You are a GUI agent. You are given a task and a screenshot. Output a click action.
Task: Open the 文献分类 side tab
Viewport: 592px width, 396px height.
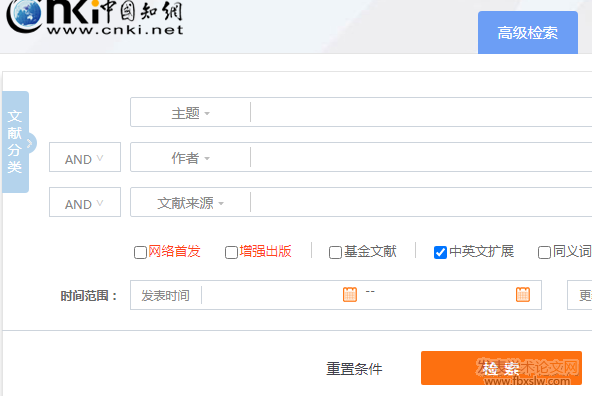(15, 142)
